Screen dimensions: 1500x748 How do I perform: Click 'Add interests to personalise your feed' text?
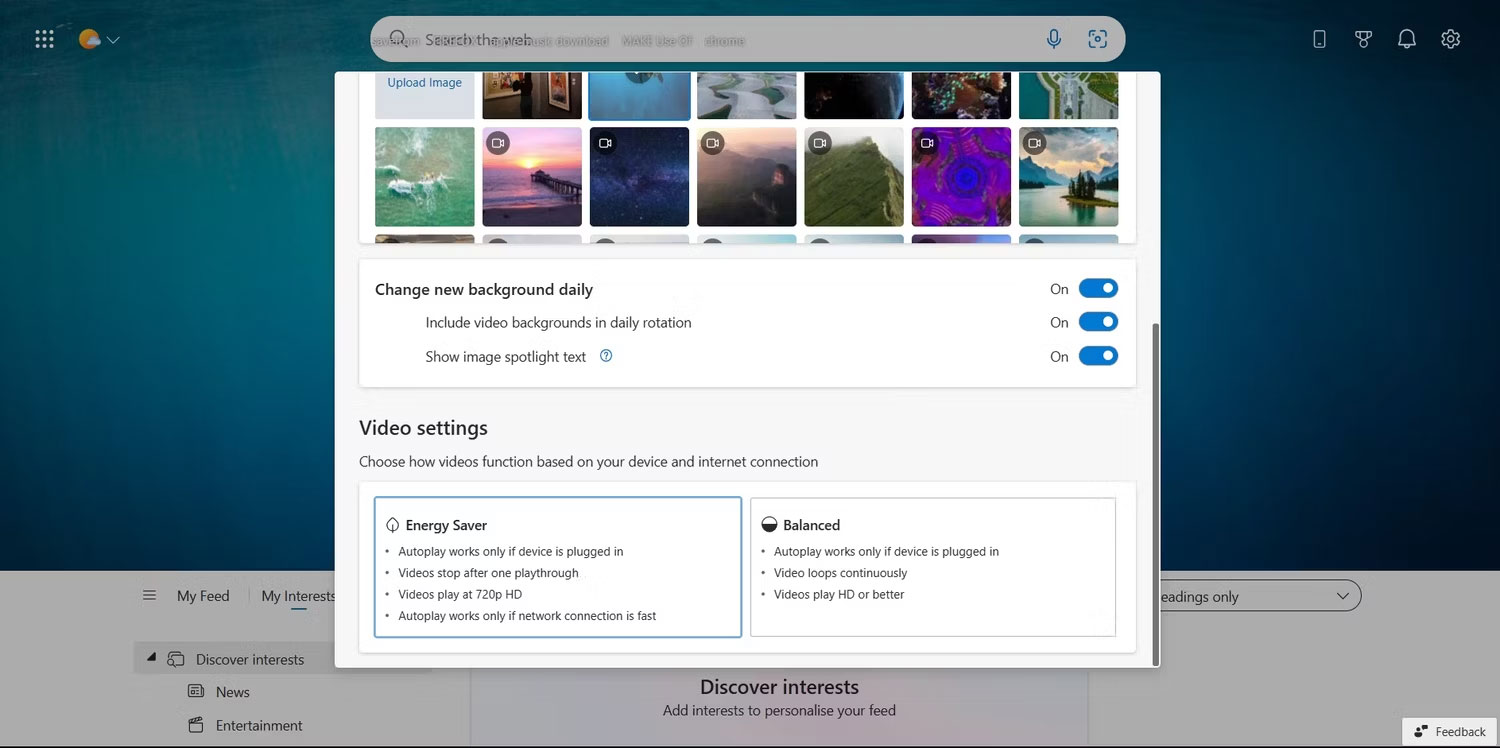pos(779,711)
